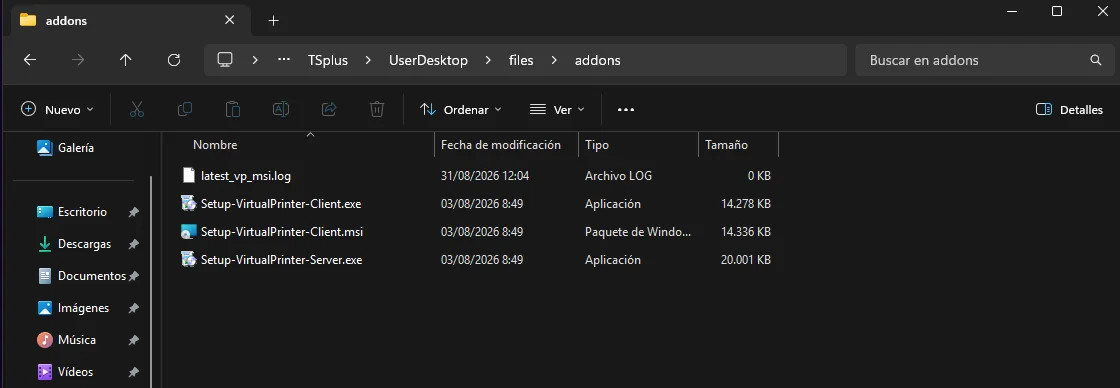Add a new tab with plus button

(273, 20)
